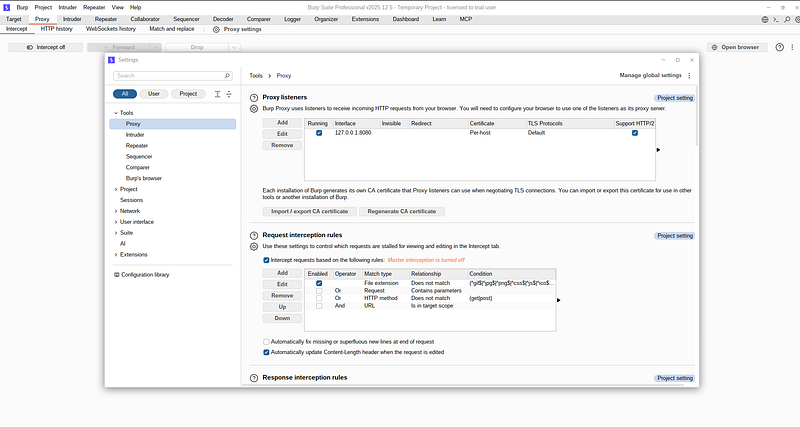
Task: Switch to the Repeater tab
Action: 106,19
